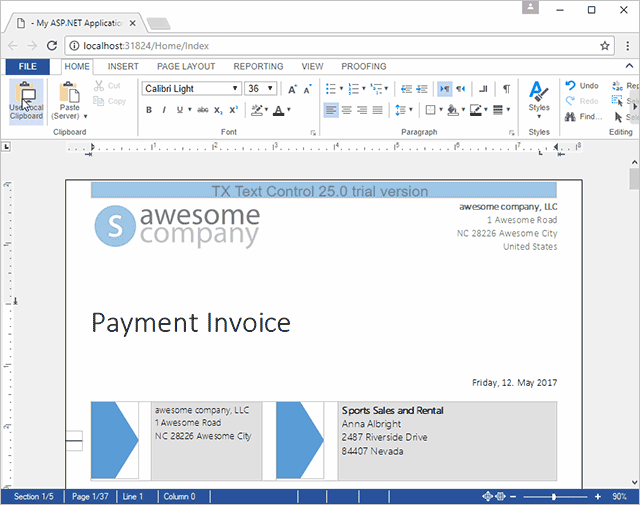
Task: Justify the paragraph text
Action: (x=378, y=110)
